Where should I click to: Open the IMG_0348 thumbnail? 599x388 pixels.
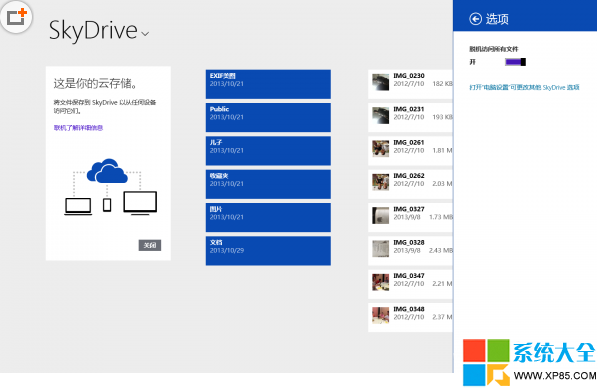click(380, 315)
